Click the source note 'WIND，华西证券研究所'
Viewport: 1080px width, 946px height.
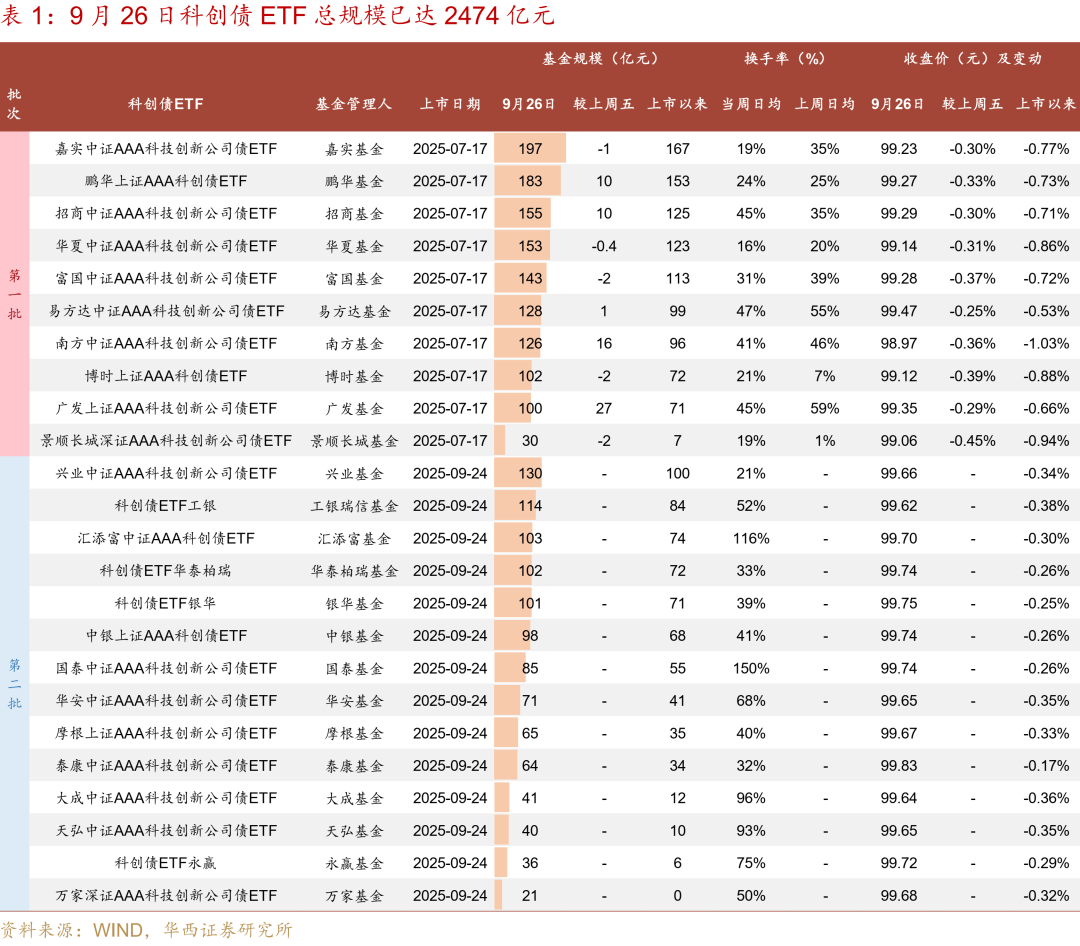pos(192,930)
